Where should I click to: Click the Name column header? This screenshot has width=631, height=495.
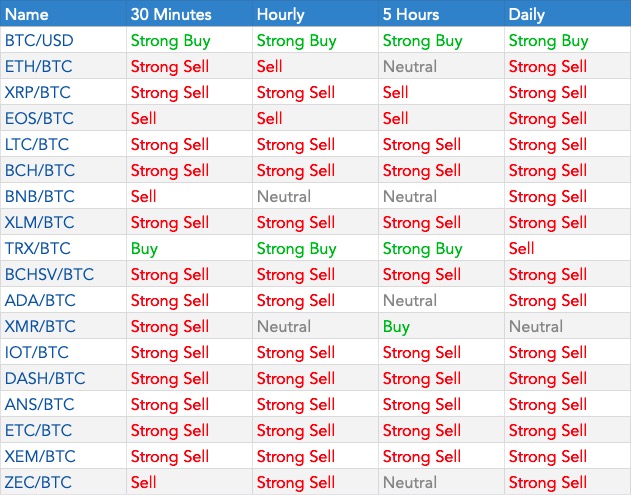click(27, 14)
